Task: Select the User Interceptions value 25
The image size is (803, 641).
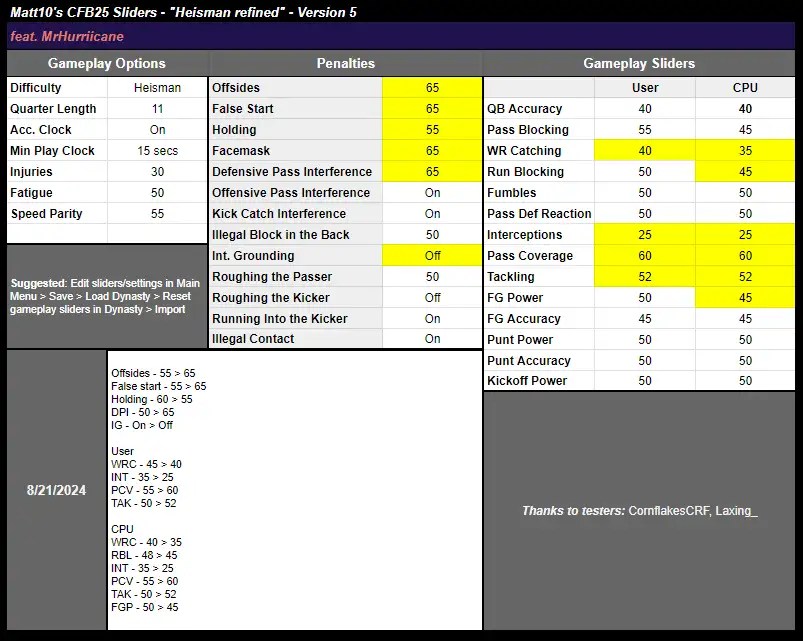Action: 645,234
